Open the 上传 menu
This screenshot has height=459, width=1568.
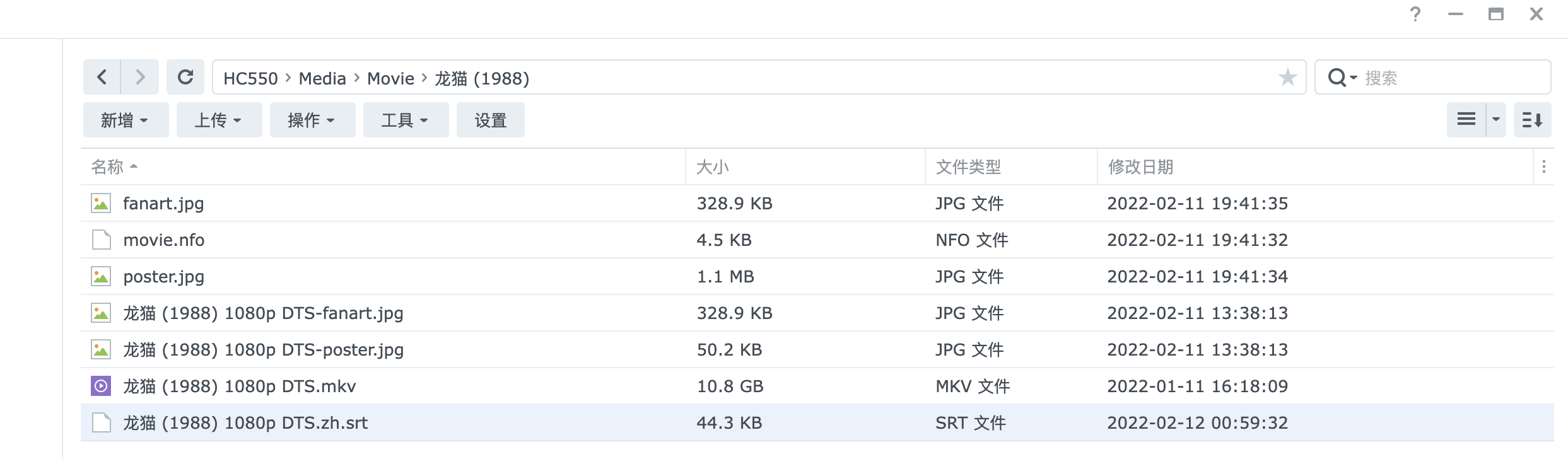pos(219,119)
